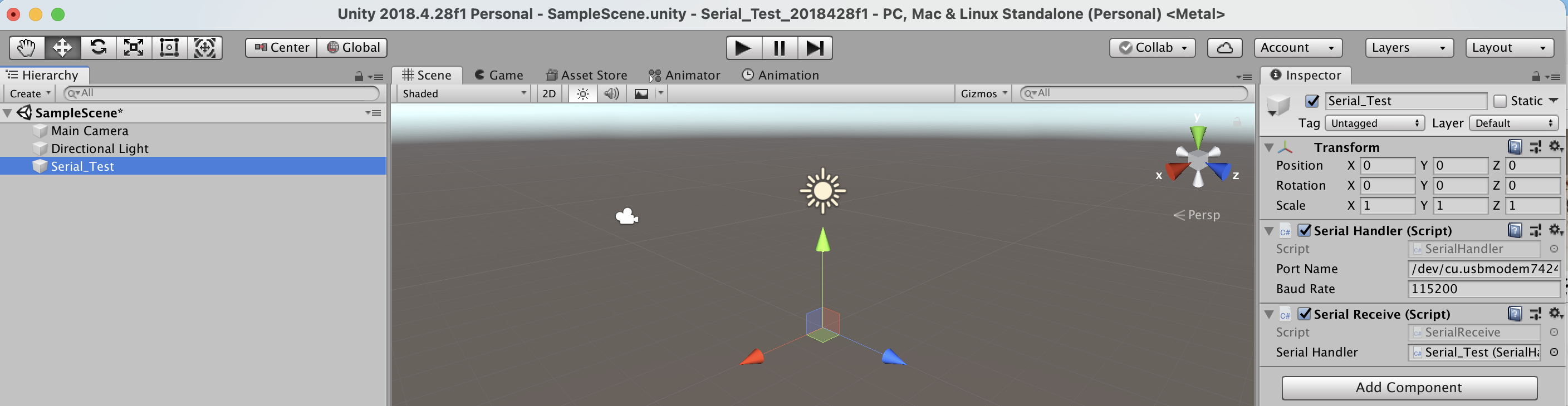Switch to the Animator tab
The image size is (1568, 406).
click(x=684, y=76)
